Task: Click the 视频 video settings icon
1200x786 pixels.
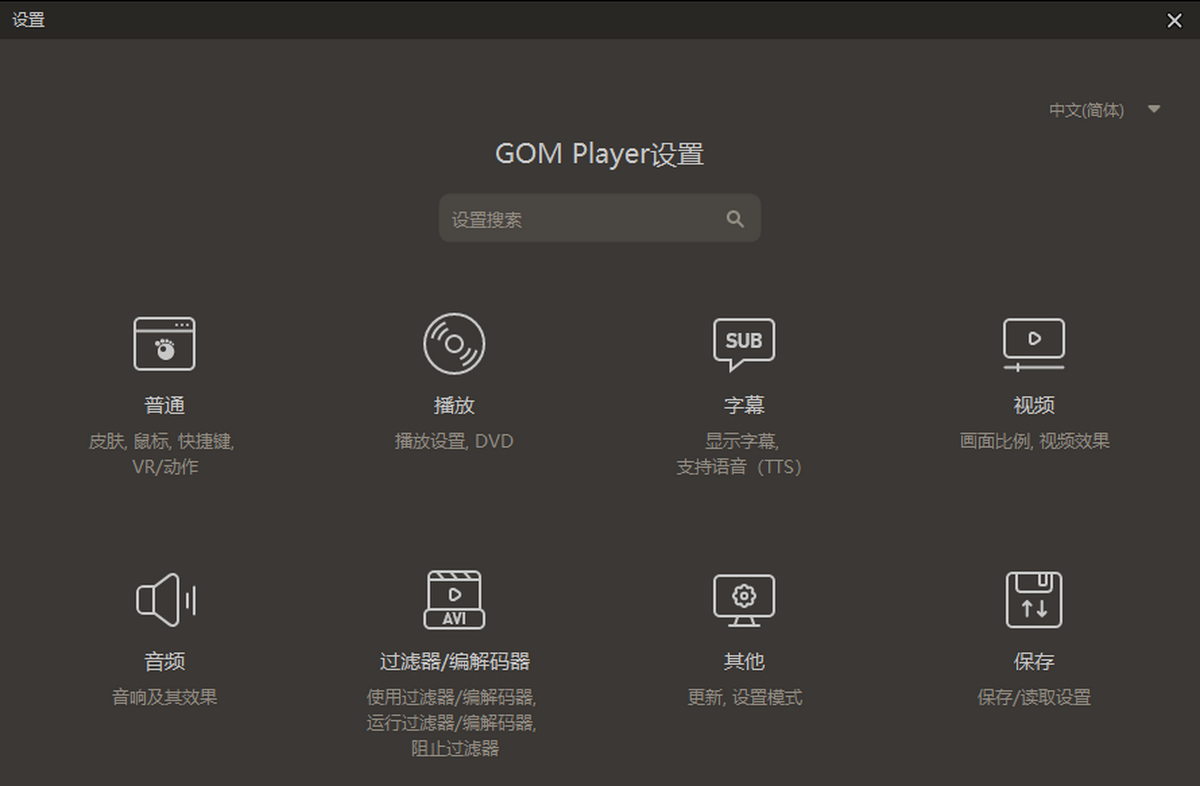Action: [1033, 343]
